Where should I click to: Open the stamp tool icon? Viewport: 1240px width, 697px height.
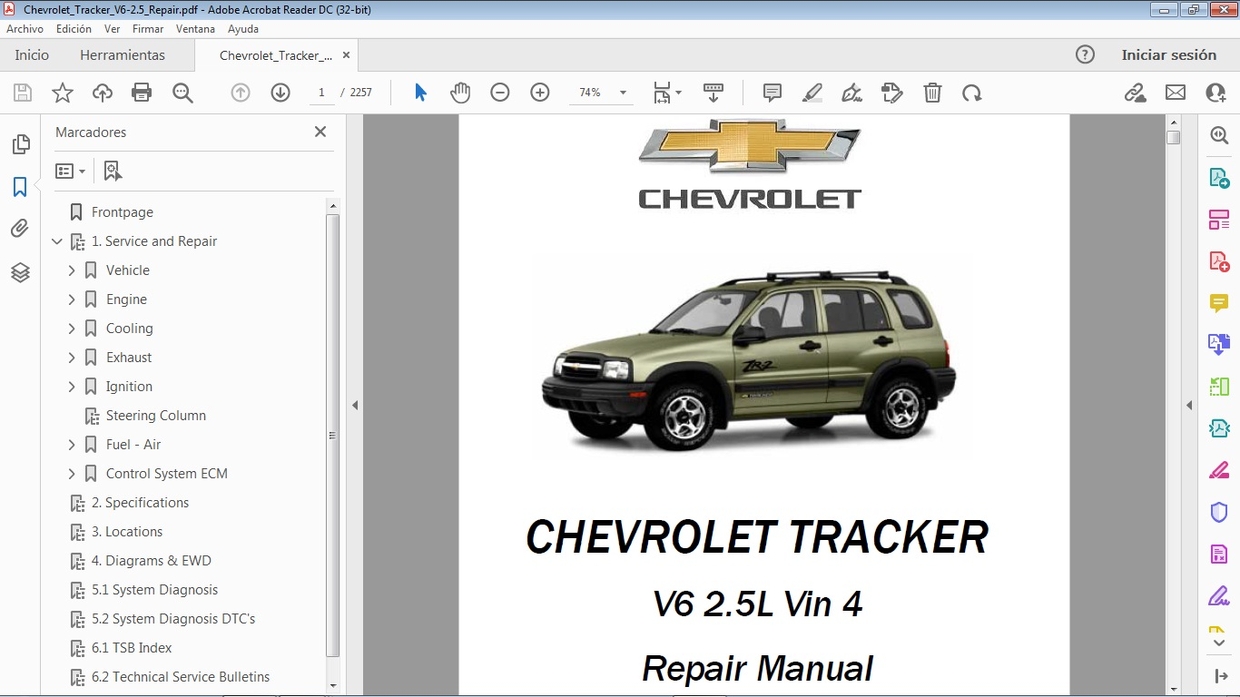point(892,93)
